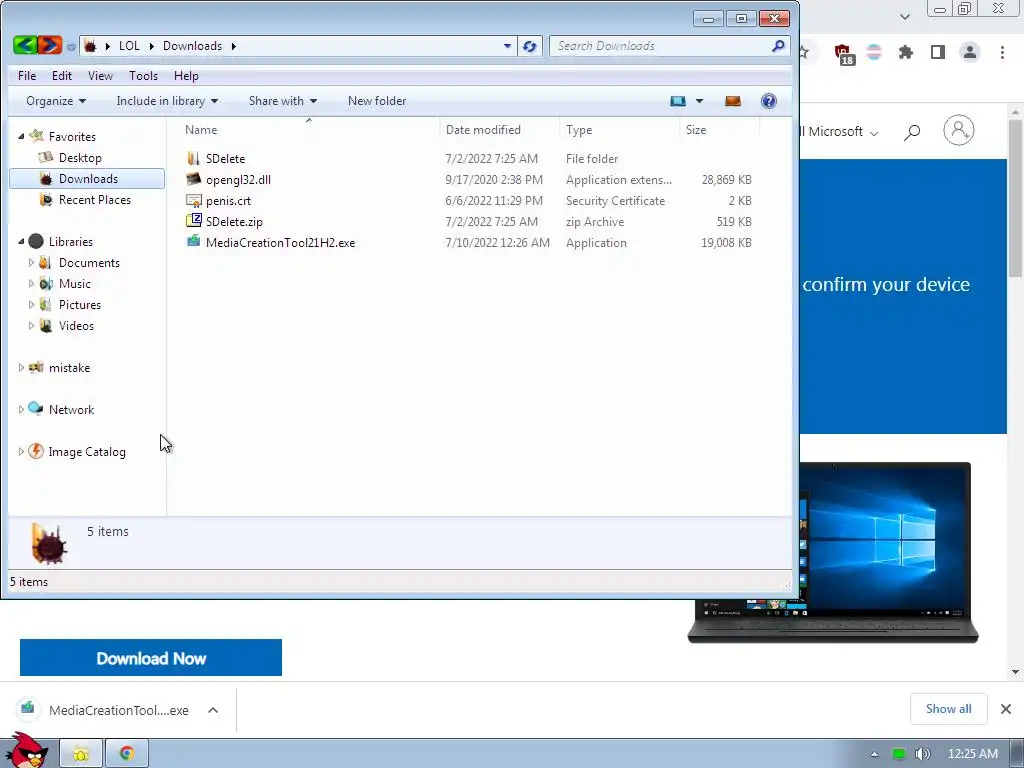Click the Network icon in navigation pane
The width and height of the screenshot is (1024, 768).
(x=36, y=409)
